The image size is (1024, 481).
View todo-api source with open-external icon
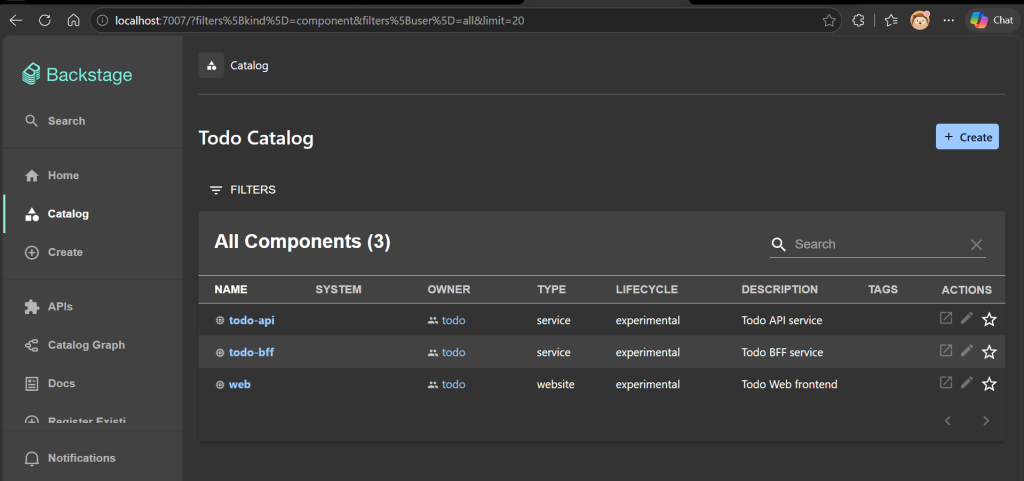pos(945,318)
